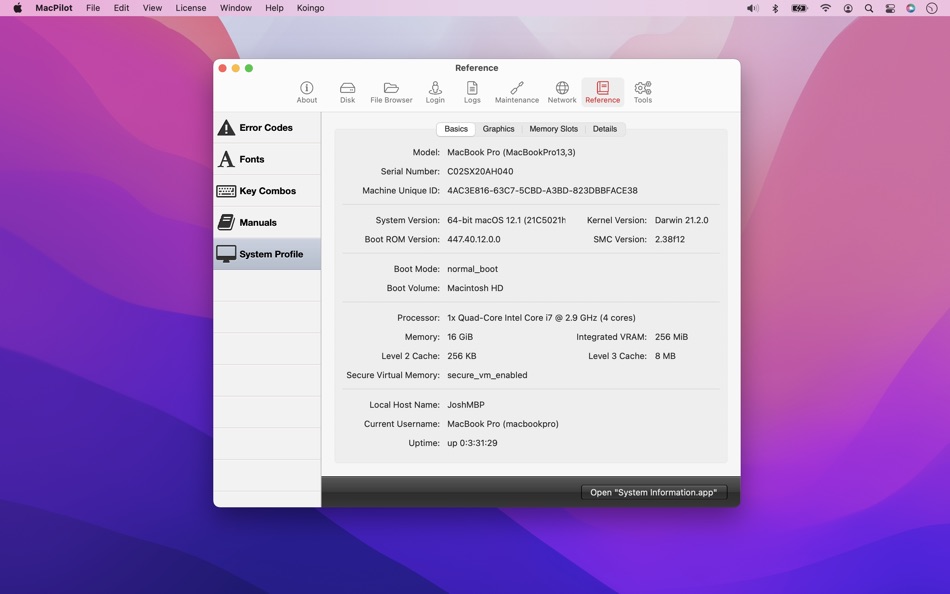
Task: Open the Help menu
Action: point(274,8)
